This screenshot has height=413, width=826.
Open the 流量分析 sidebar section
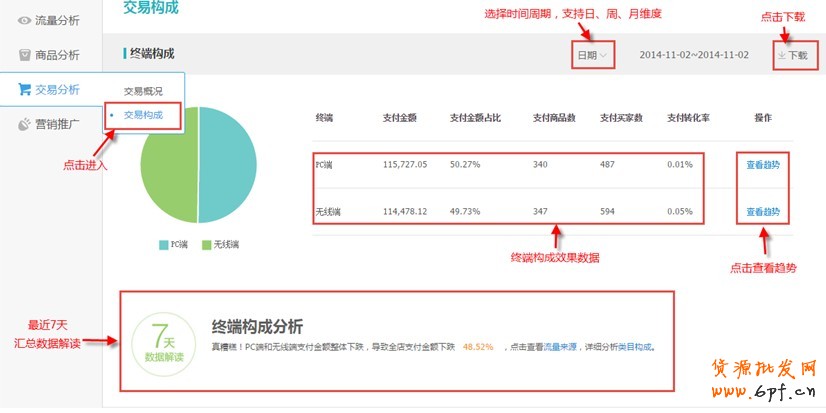coord(57,20)
